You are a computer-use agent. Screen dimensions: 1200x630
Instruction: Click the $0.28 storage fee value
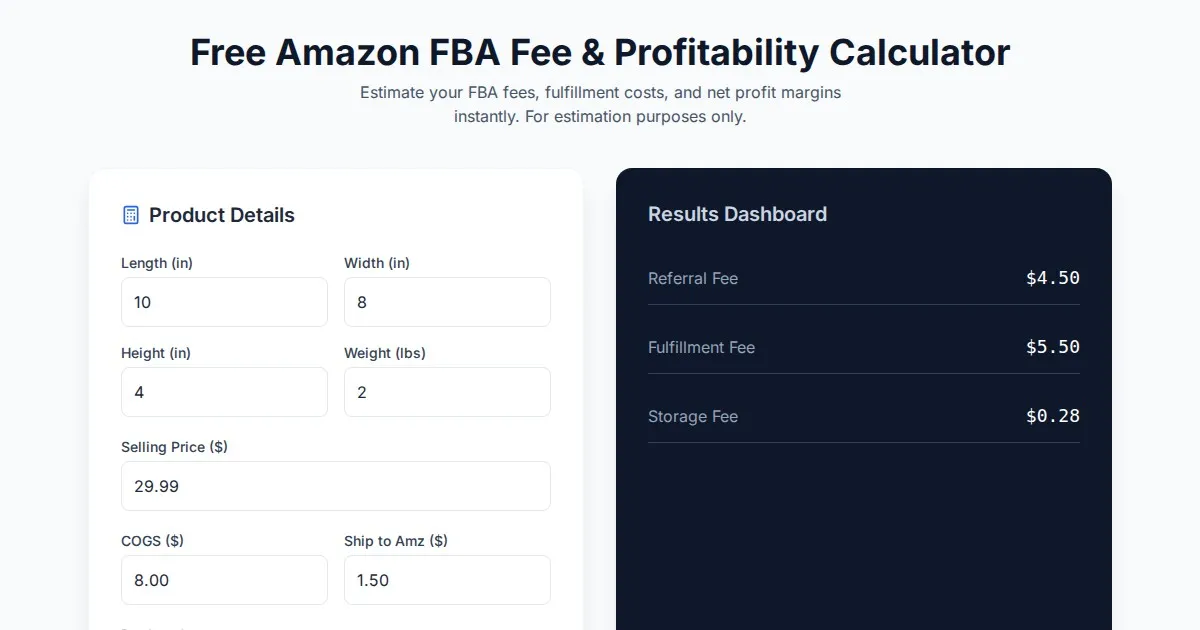1052,416
